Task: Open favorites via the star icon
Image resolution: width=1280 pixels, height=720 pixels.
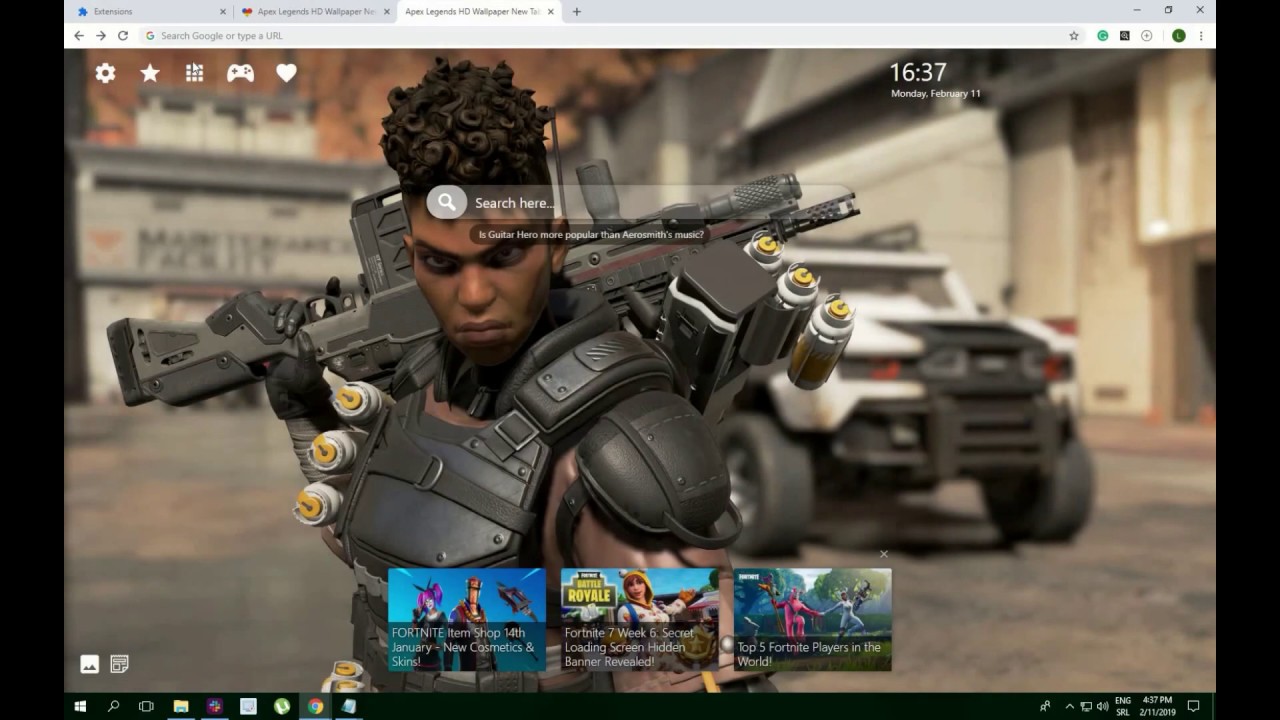Action: 150,73
